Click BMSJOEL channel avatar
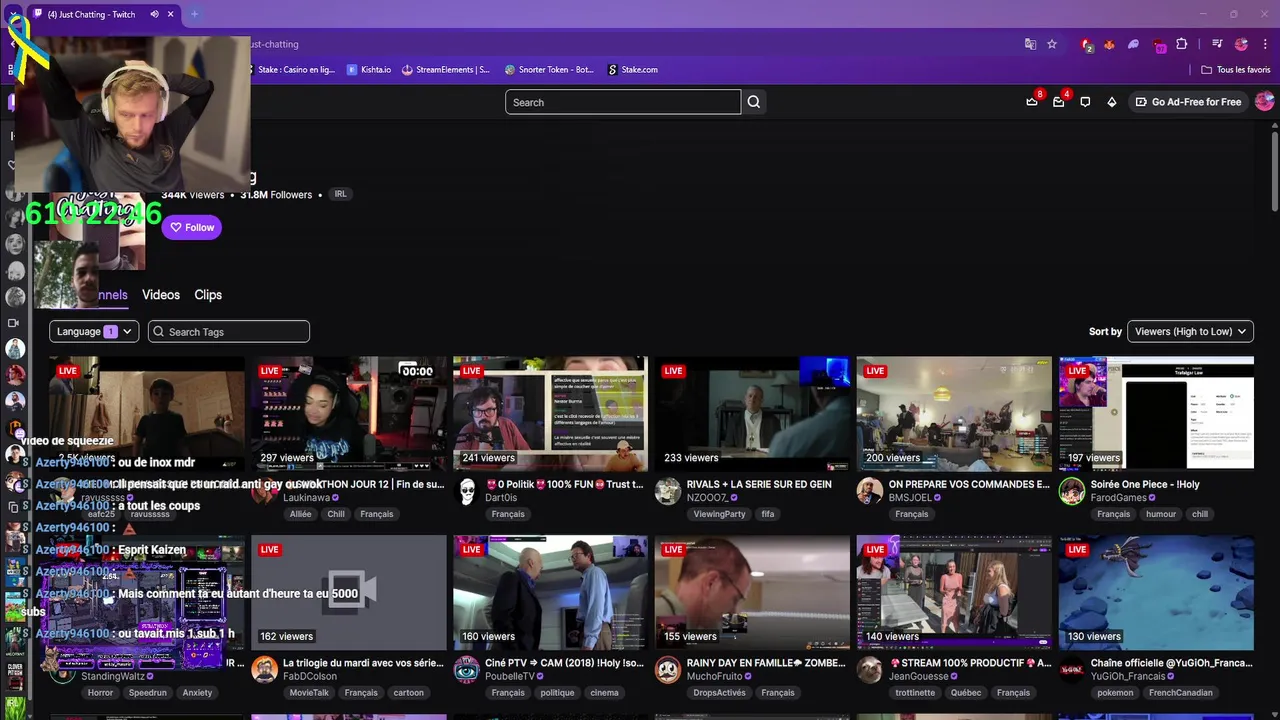This screenshot has width=1280, height=720. pos(870,491)
